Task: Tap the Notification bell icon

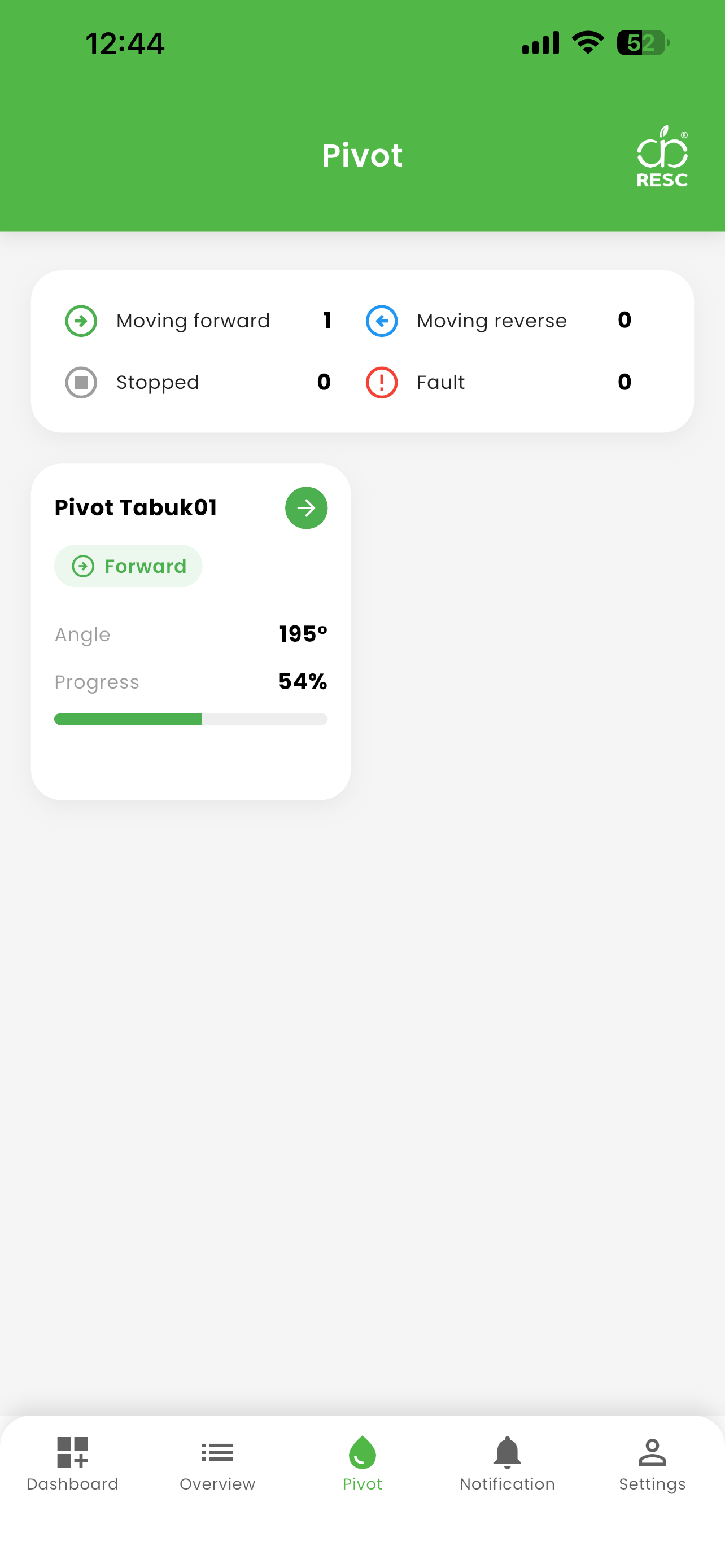Action: tap(507, 1452)
